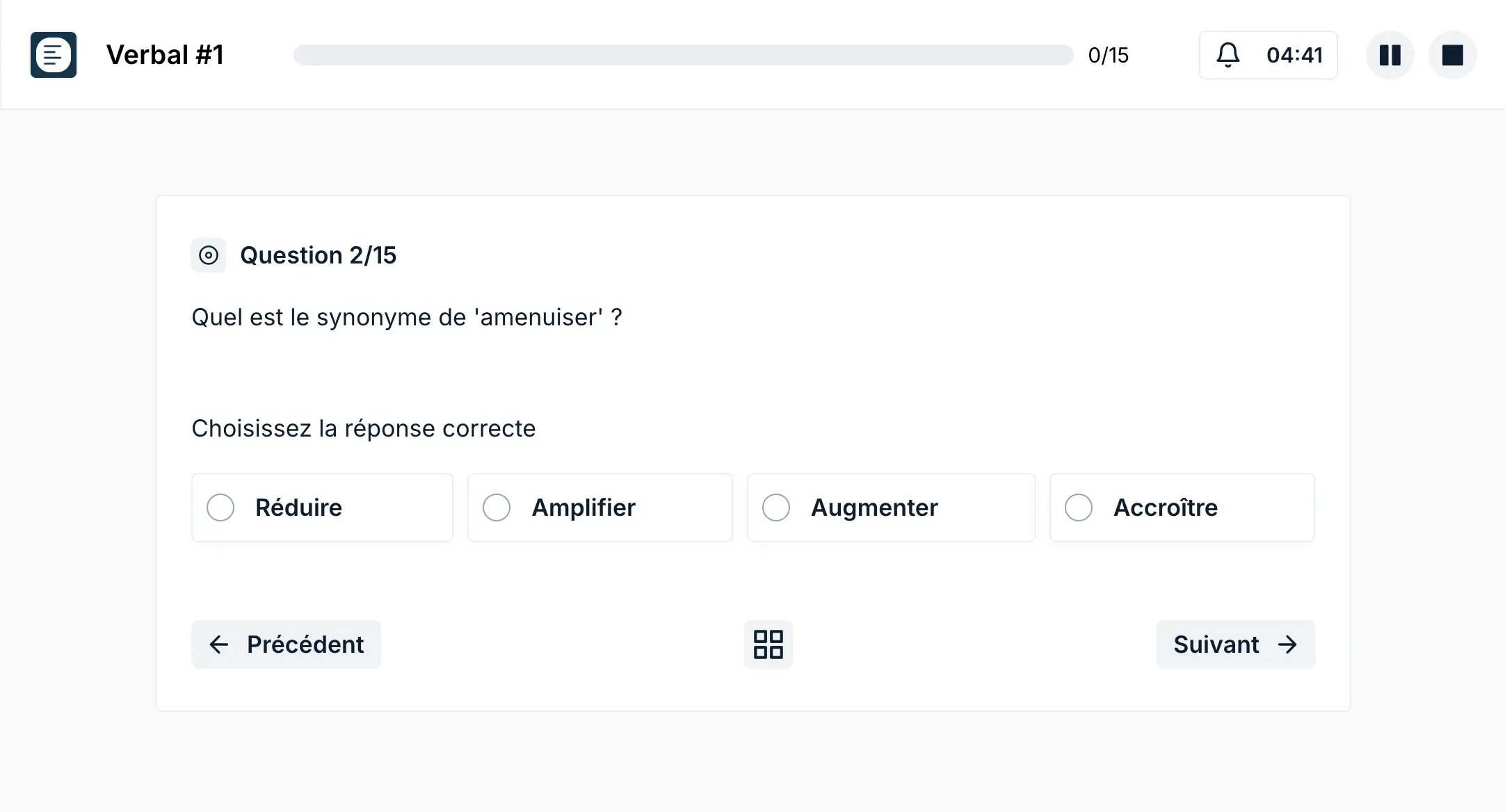Click the target icon beside Question 2/15
Viewport: 1505px width, 812px height.
[x=209, y=255]
